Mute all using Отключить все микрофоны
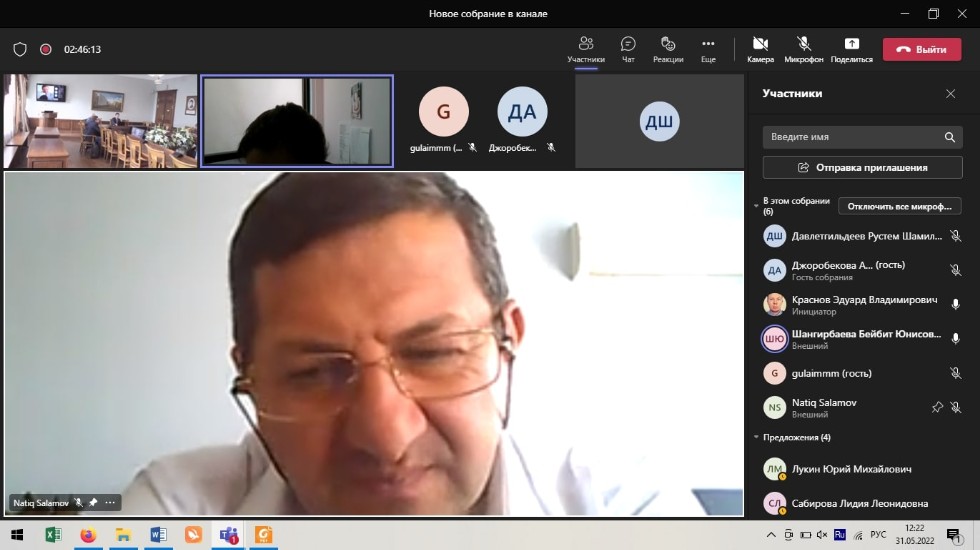 pos(899,206)
